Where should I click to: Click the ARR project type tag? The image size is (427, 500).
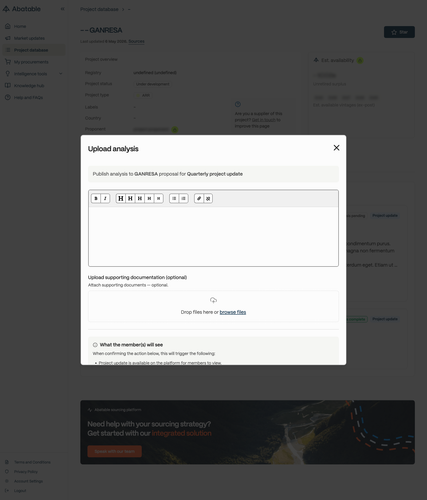143,95
